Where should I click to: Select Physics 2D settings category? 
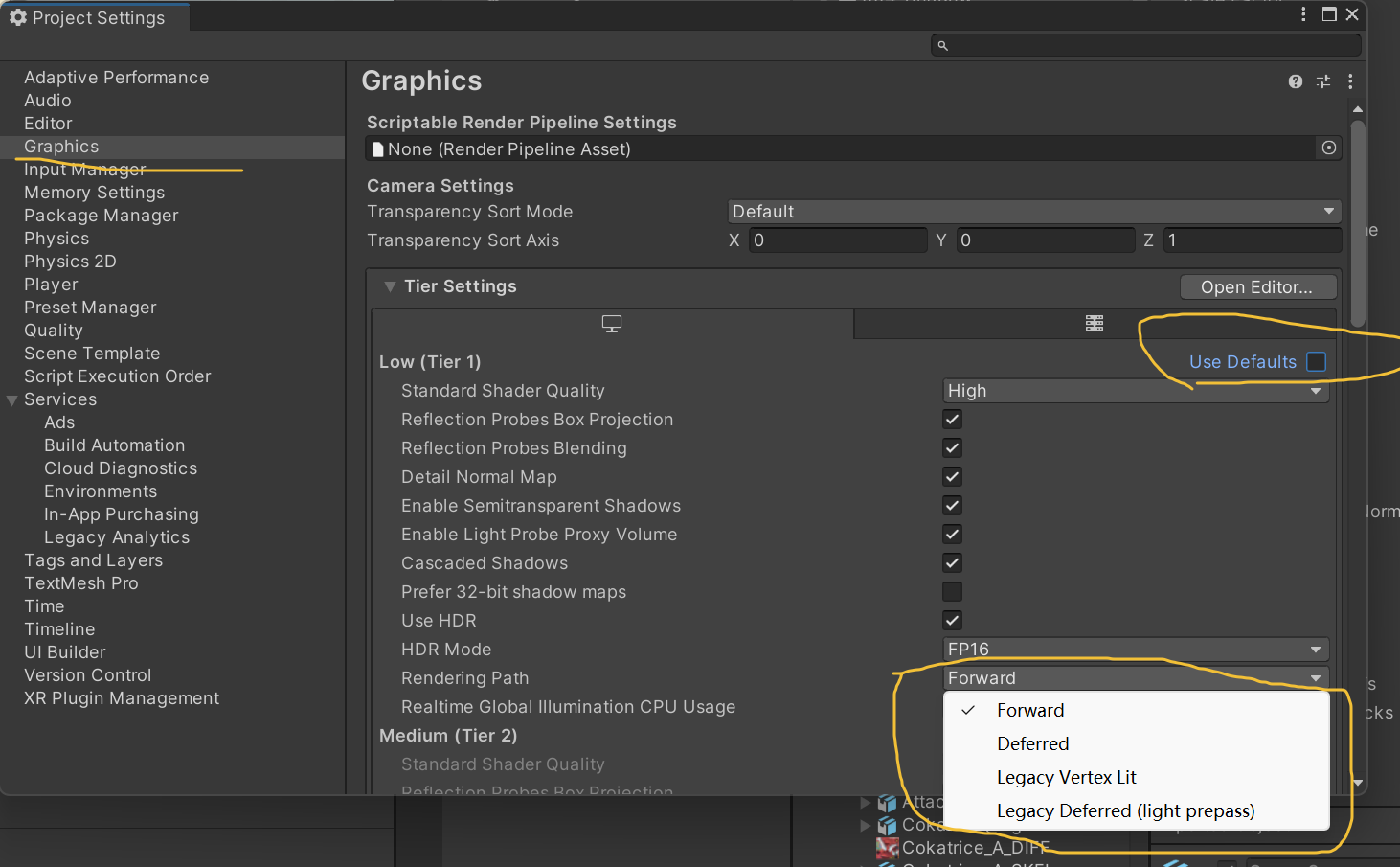(70, 261)
